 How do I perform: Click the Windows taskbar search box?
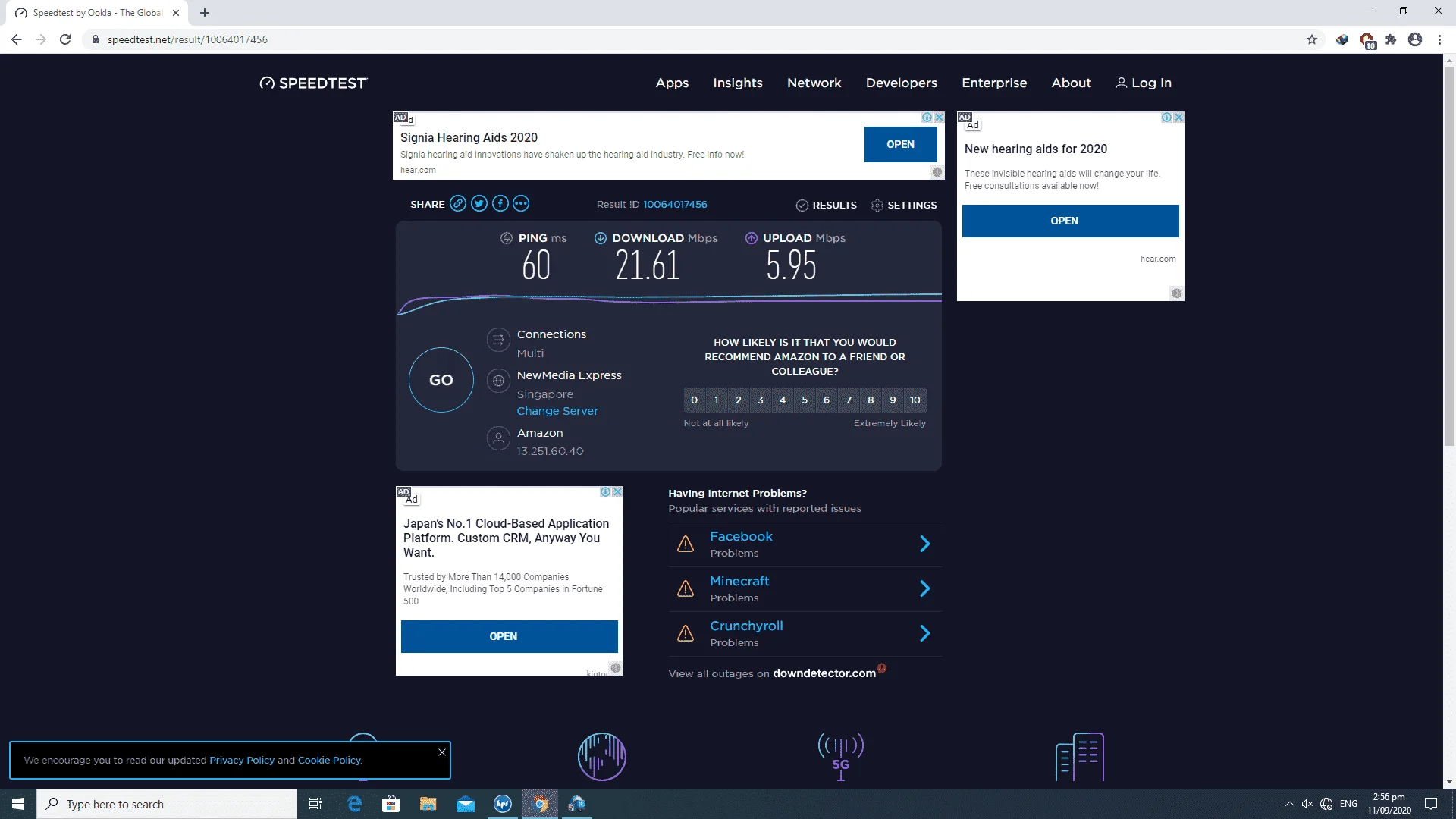(167, 804)
